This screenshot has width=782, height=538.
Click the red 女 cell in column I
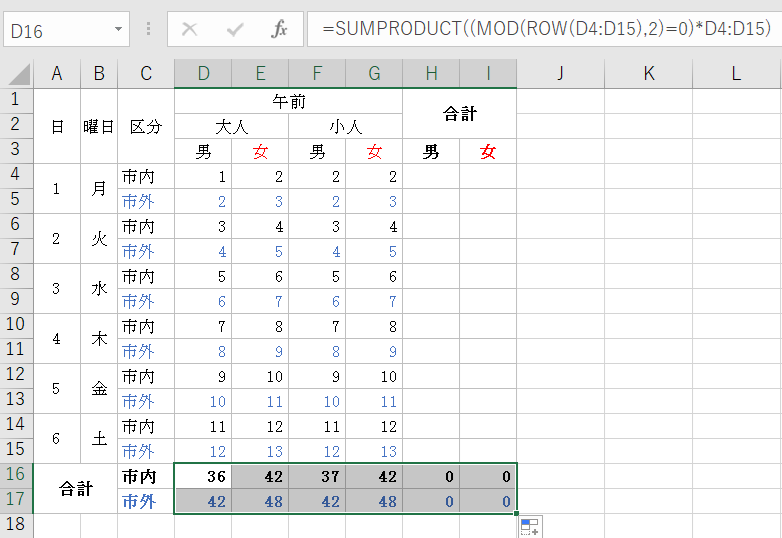[x=488, y=151]
